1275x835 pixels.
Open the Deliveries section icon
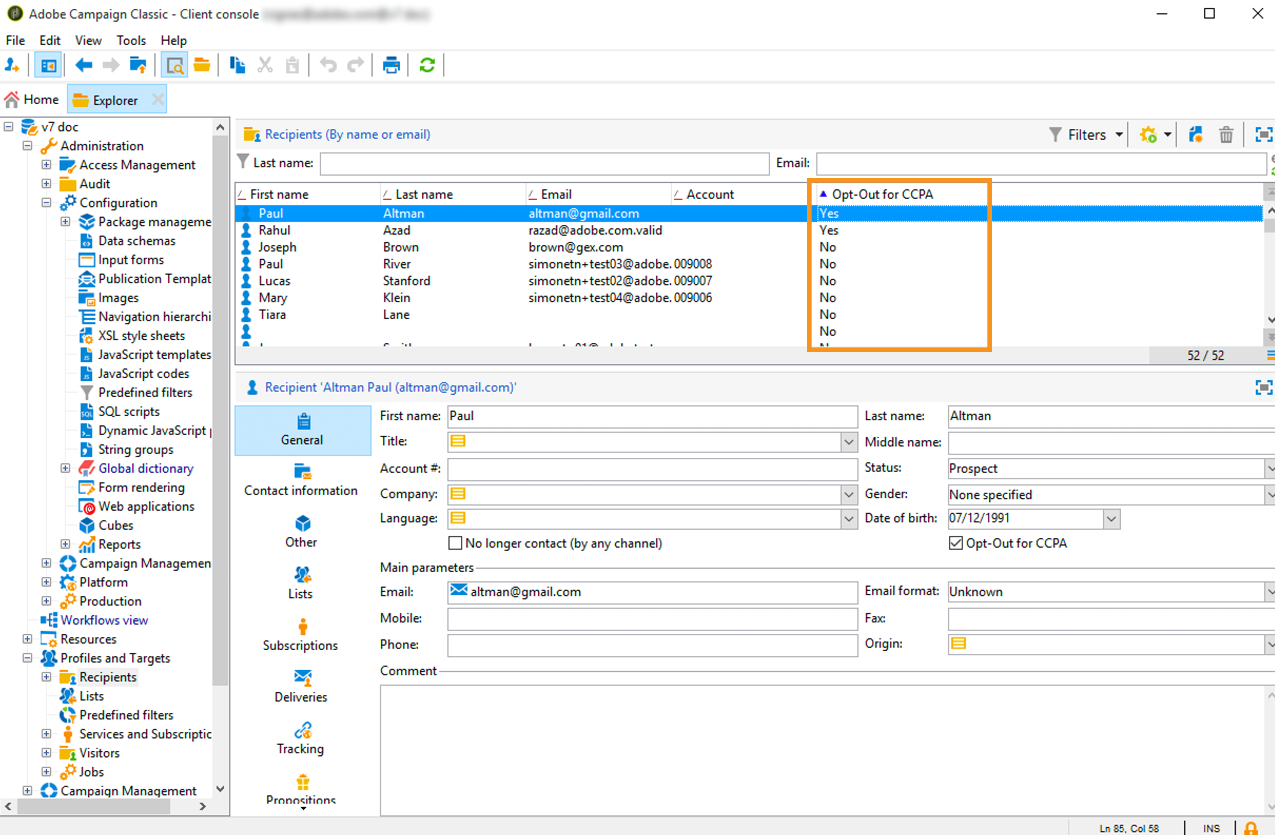coord(302,679)
